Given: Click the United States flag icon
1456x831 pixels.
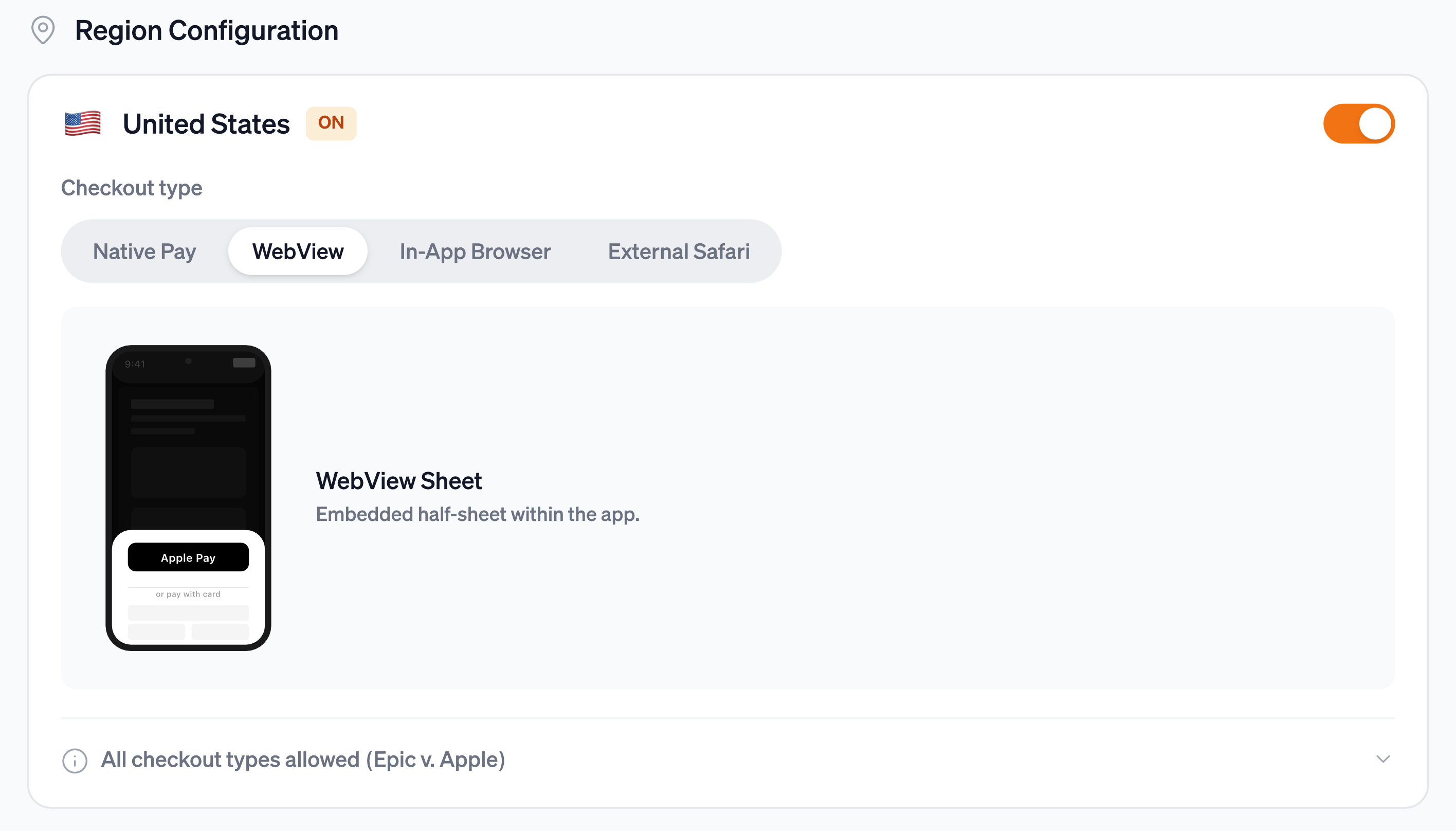Looking at the screenshot, I should click(x=82, y=123).
